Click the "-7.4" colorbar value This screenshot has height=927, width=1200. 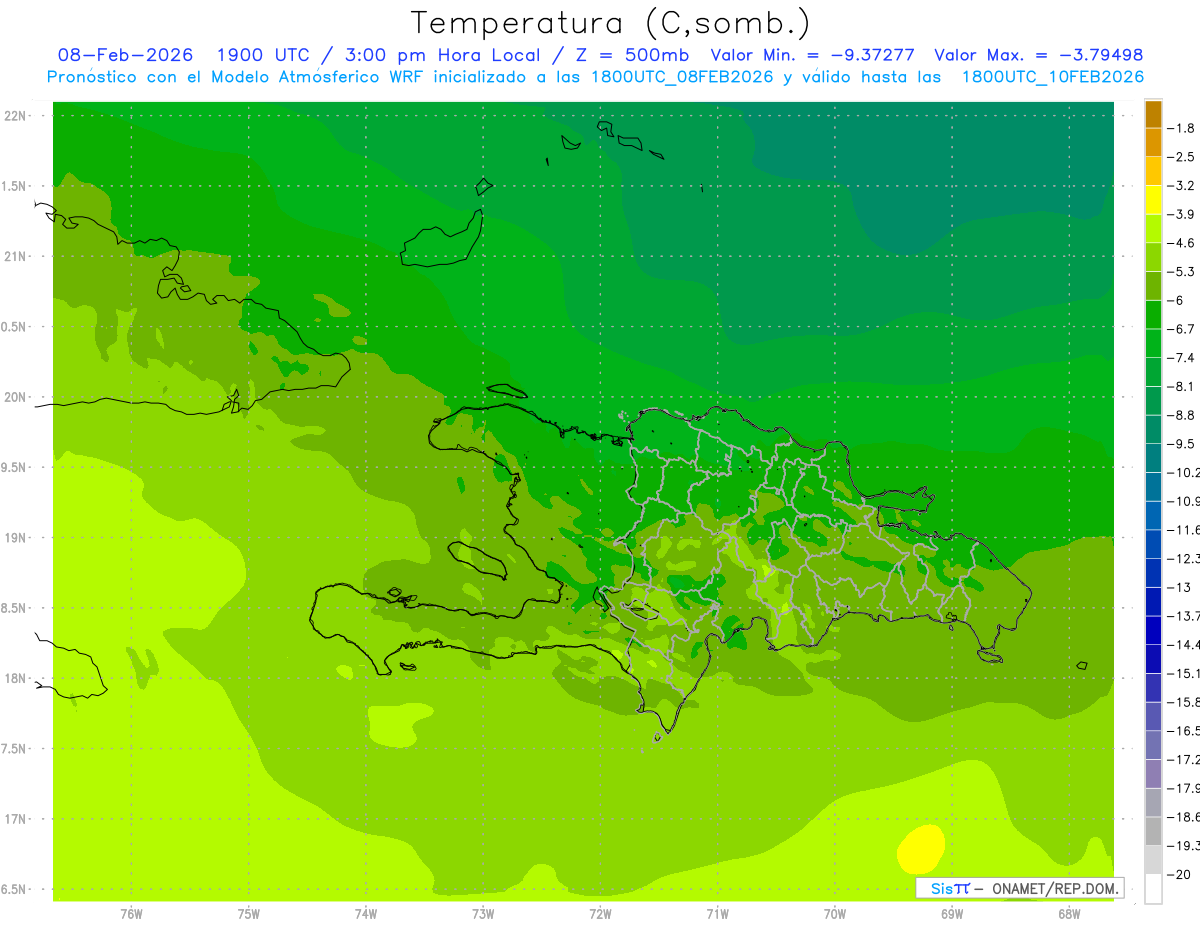(x=1181, y=358)
